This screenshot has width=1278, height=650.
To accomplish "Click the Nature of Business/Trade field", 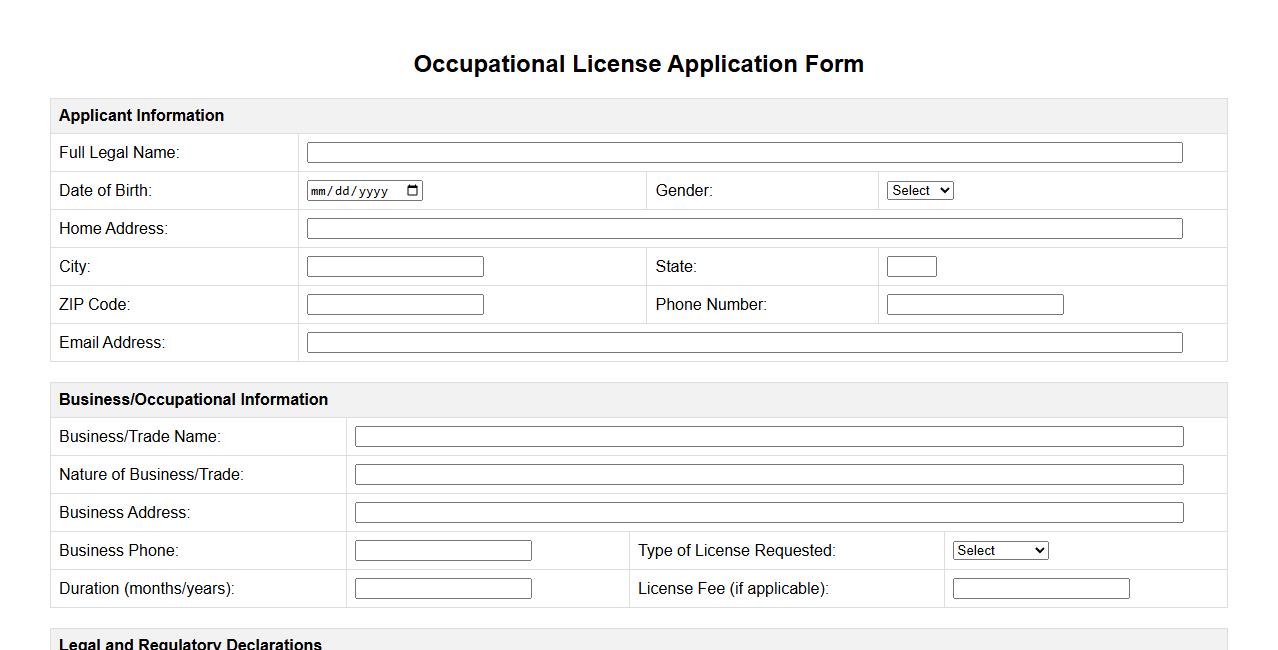I will point(768,474).
